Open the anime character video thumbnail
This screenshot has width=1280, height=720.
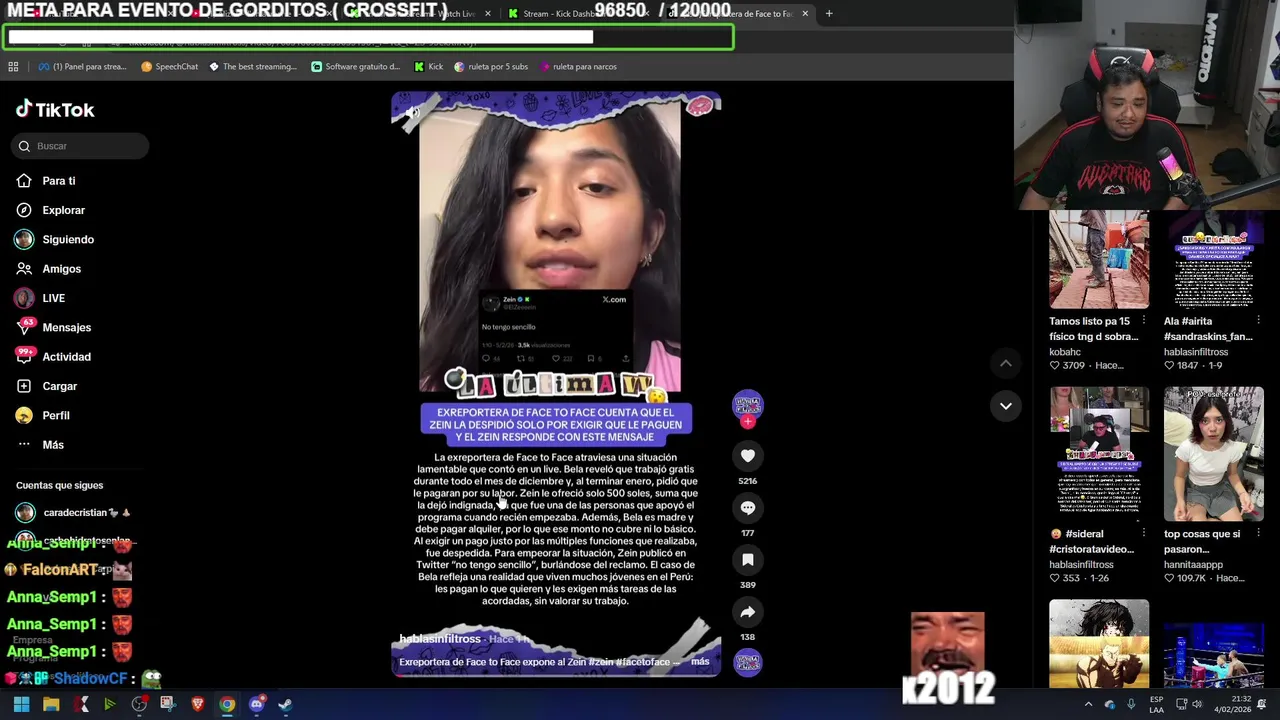pyautogui.click(x=1099, y=644)
